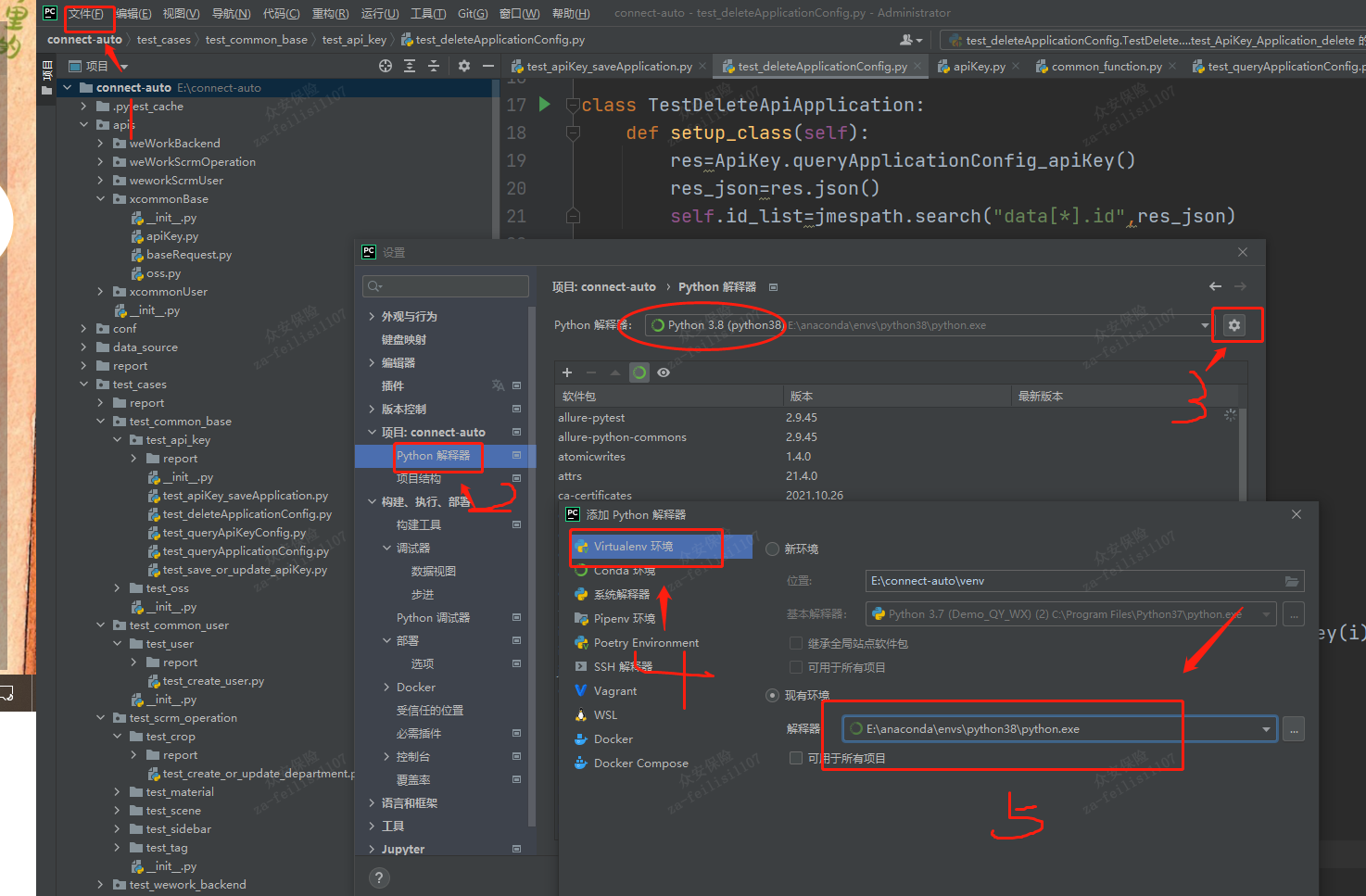Image resolution: width=1366 pixels, height=896 pixels.
Task: Select baseRequest.py in project tree
Action: pos(189,254)
